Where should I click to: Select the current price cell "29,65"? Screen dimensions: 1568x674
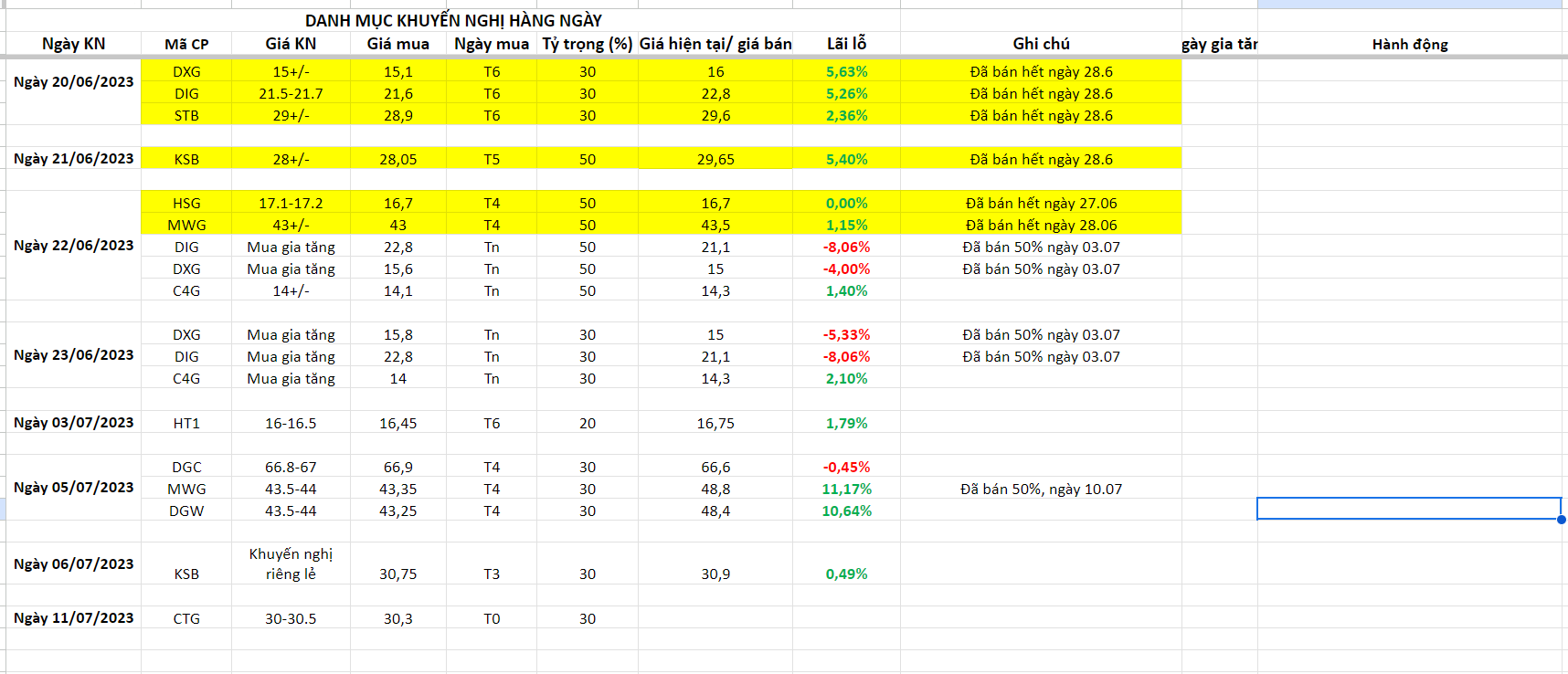pyautogui.click(x=715, y=159)
